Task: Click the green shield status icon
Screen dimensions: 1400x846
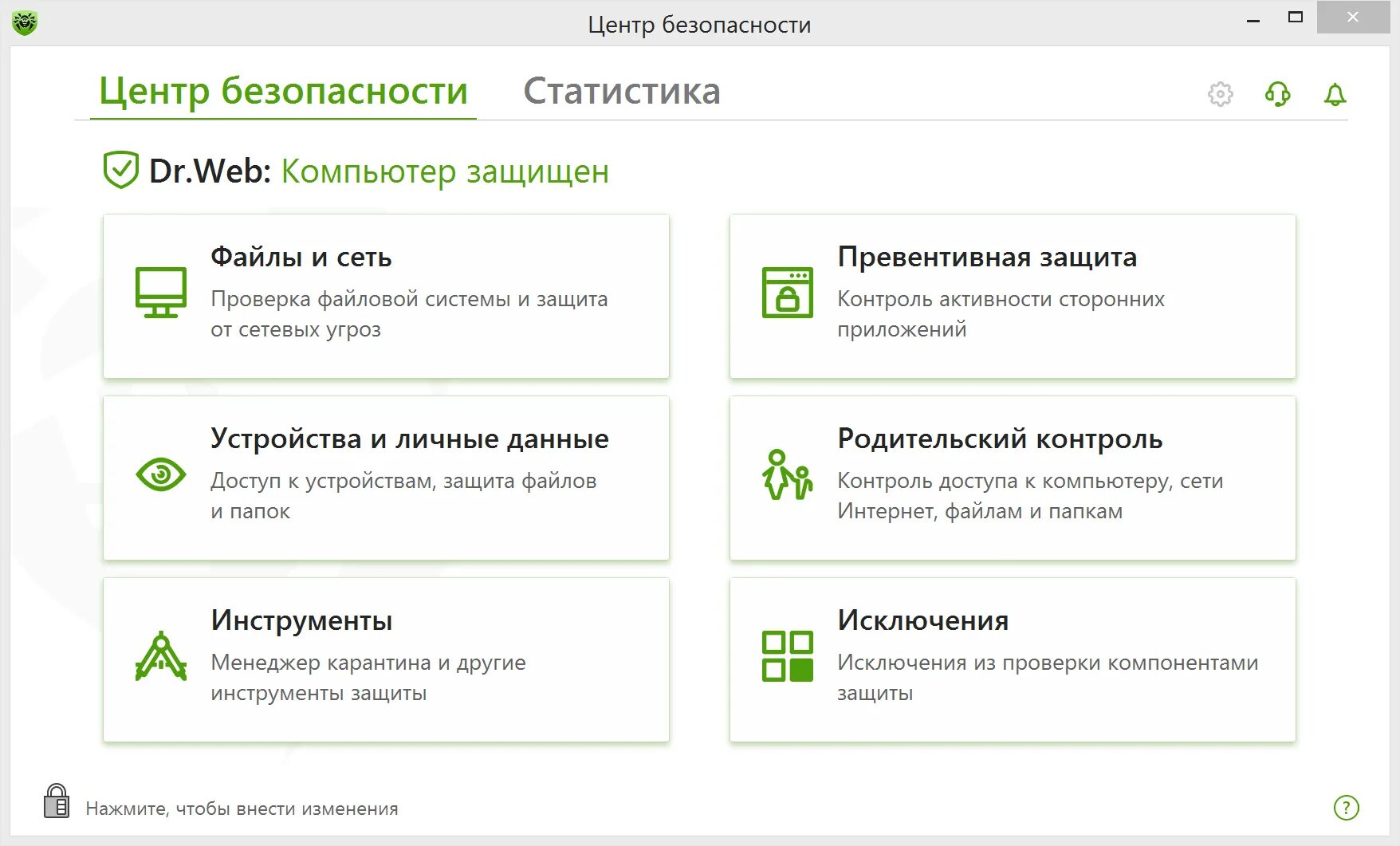Action: [121, 170]
